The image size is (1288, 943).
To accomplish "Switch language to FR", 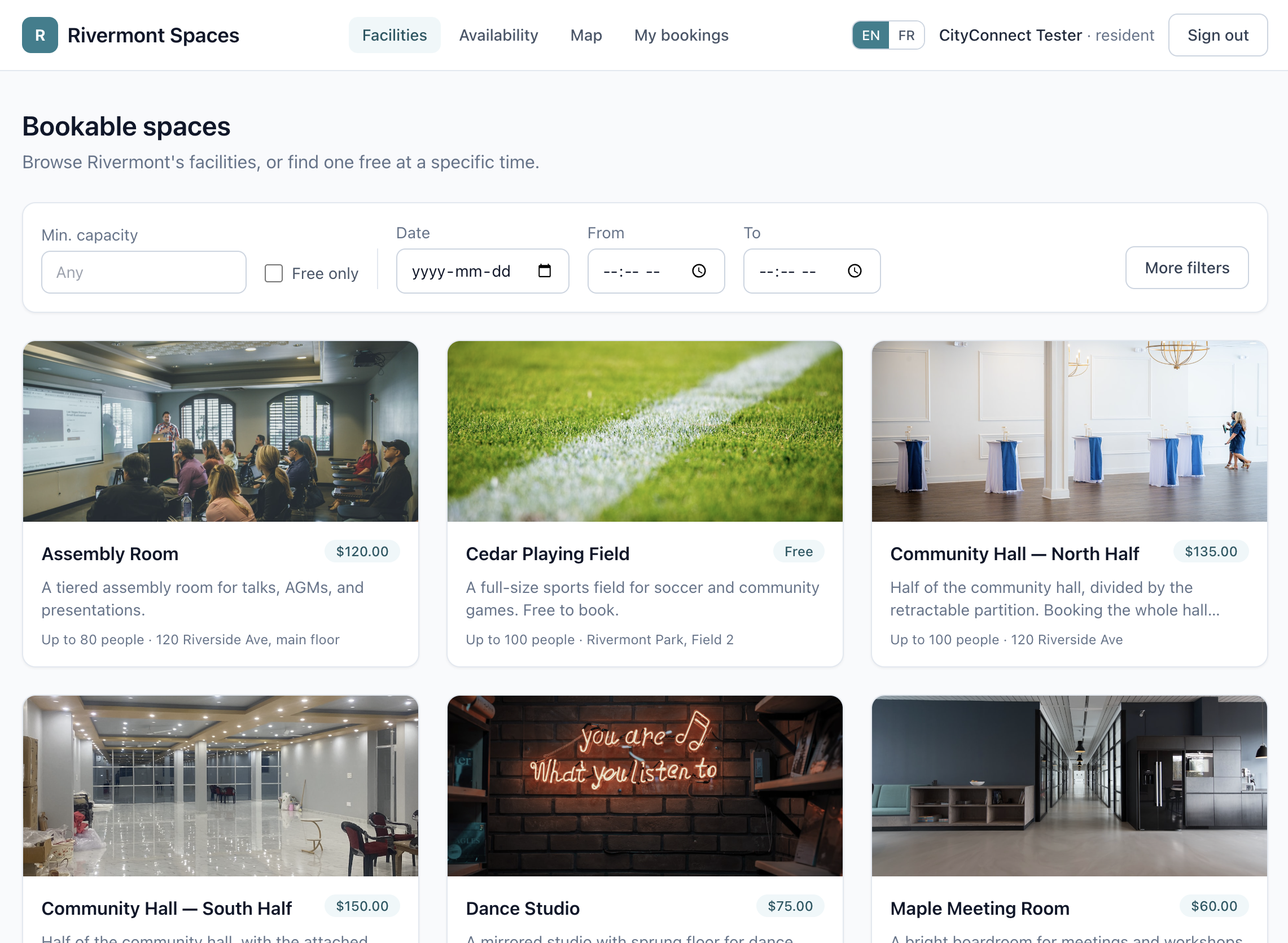I will 906,36.
